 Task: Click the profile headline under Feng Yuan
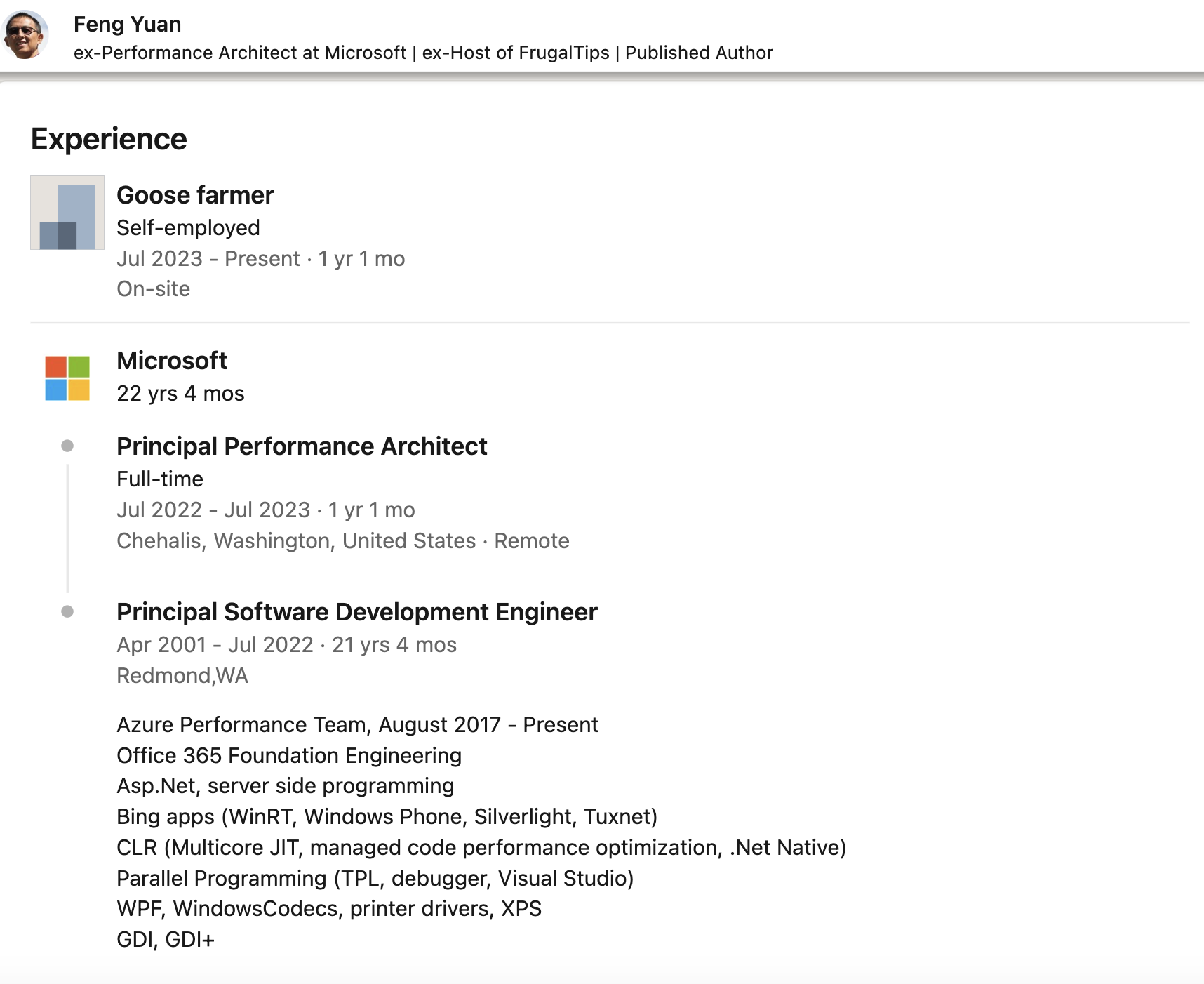click(x=423, y=53)
